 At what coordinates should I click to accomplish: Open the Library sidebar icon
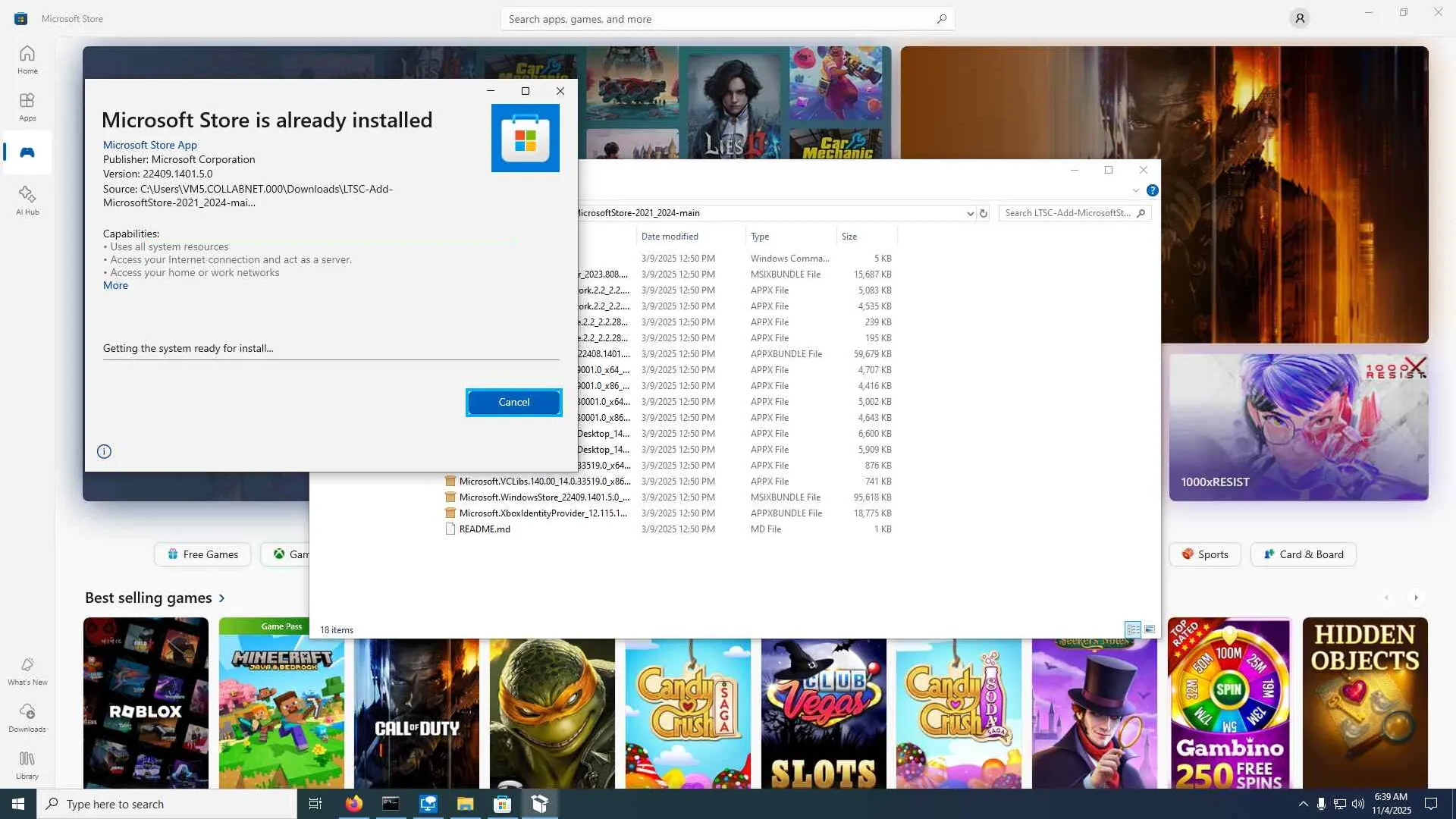pos(27,765)
